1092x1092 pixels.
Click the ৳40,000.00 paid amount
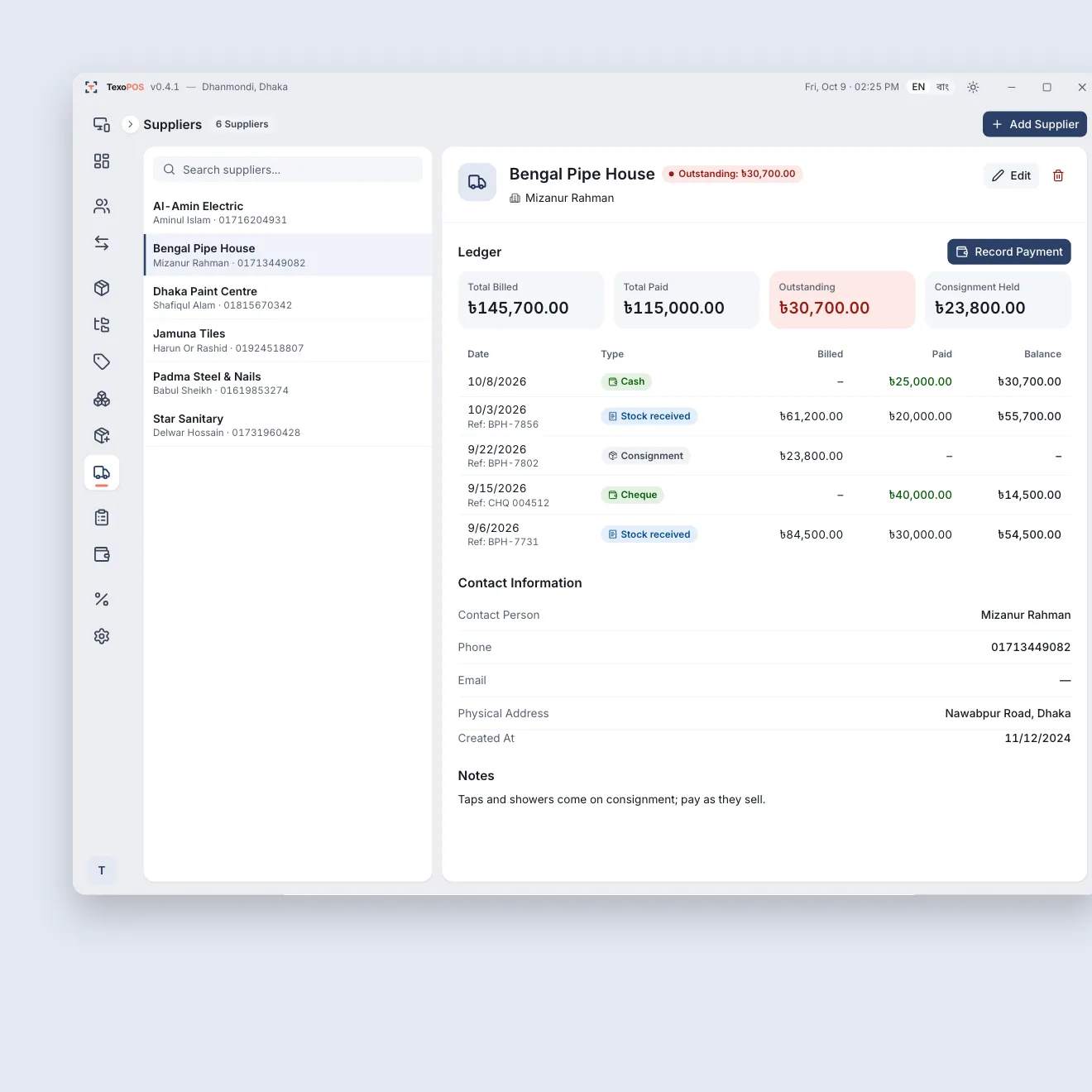(920, 495)
